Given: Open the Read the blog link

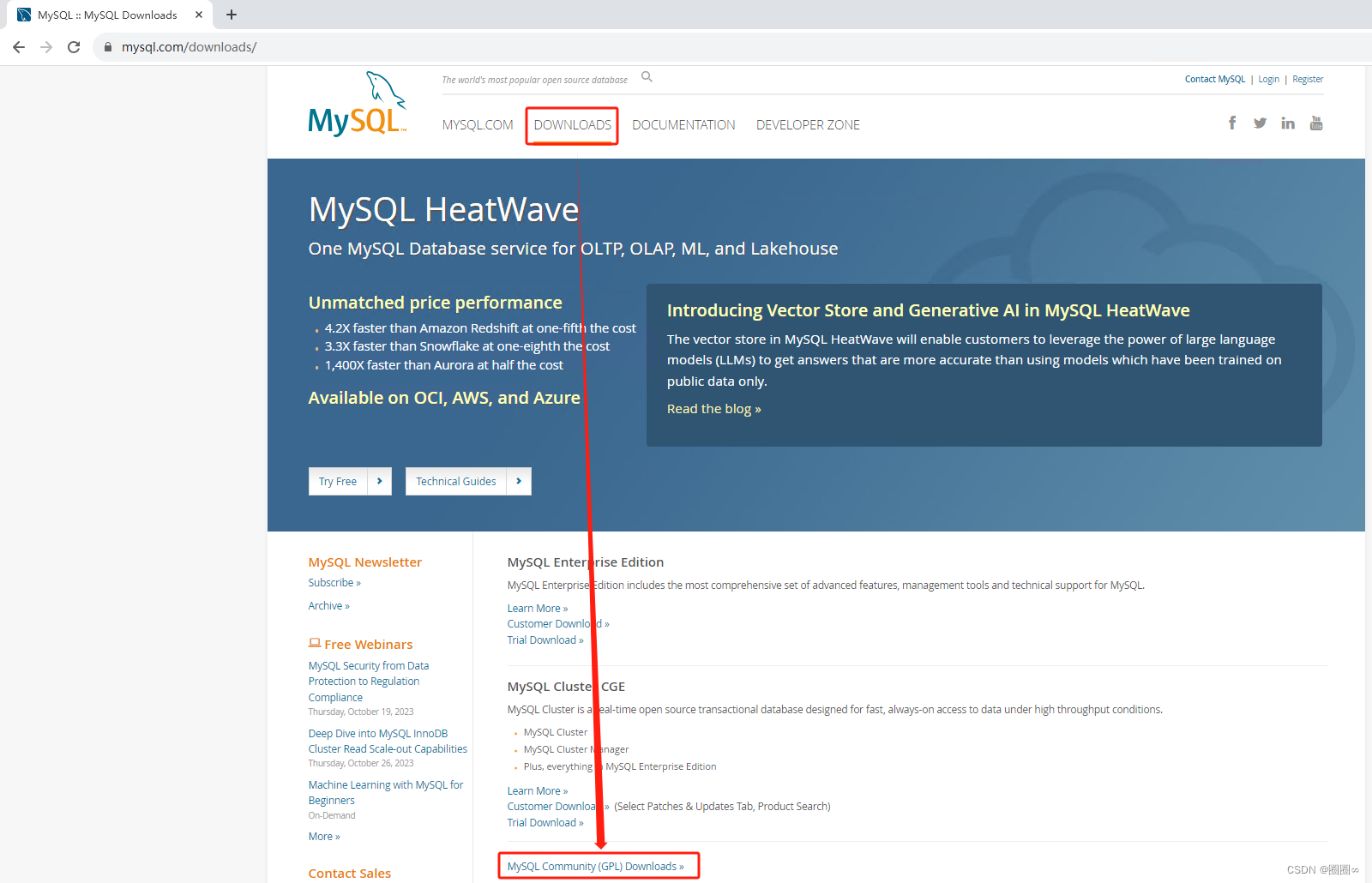Looking at the screenshot, I should point(713,409).
